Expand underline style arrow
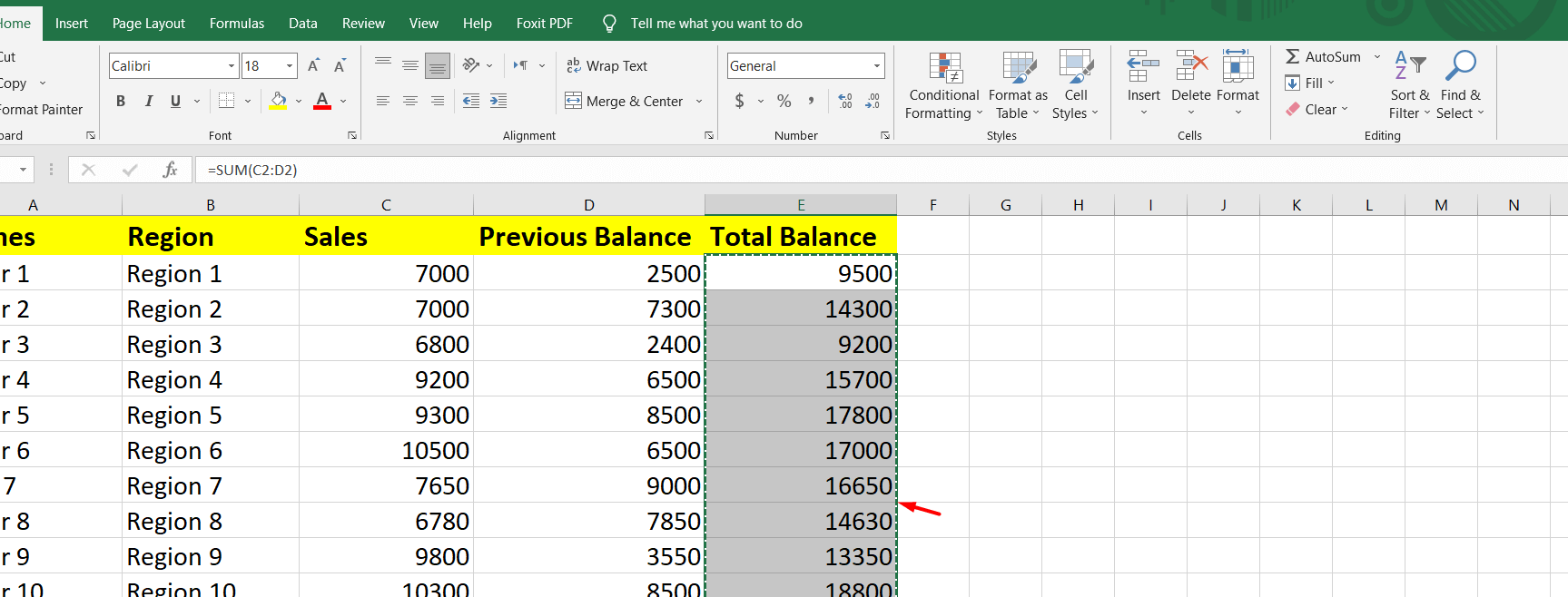The height and width of the screenshot is (597, 1568). [197, 101]
